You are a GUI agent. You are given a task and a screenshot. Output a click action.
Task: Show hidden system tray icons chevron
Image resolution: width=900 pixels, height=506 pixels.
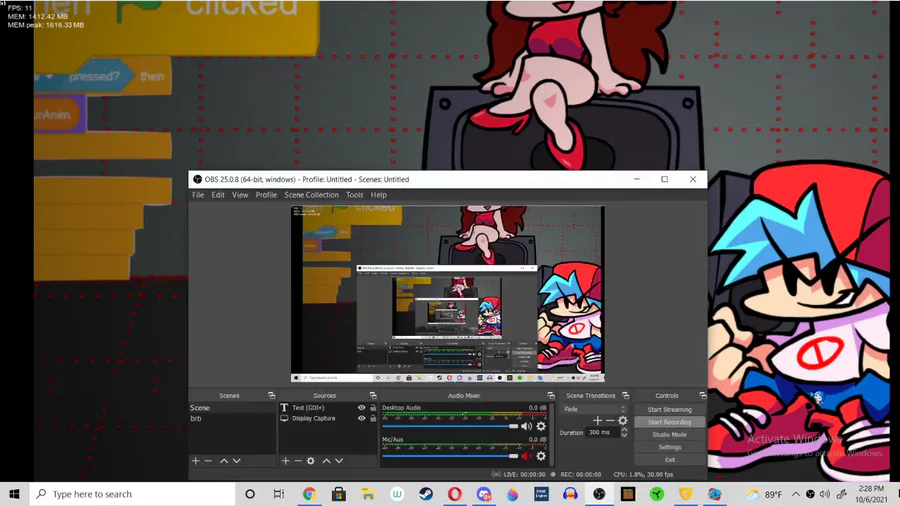coord(796,494)
